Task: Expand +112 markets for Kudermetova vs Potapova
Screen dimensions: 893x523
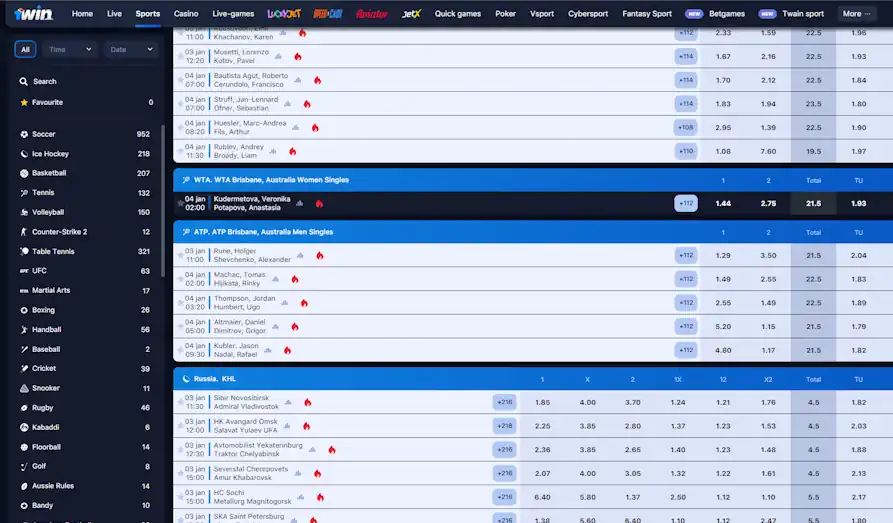Action: [x=686, y=203]
